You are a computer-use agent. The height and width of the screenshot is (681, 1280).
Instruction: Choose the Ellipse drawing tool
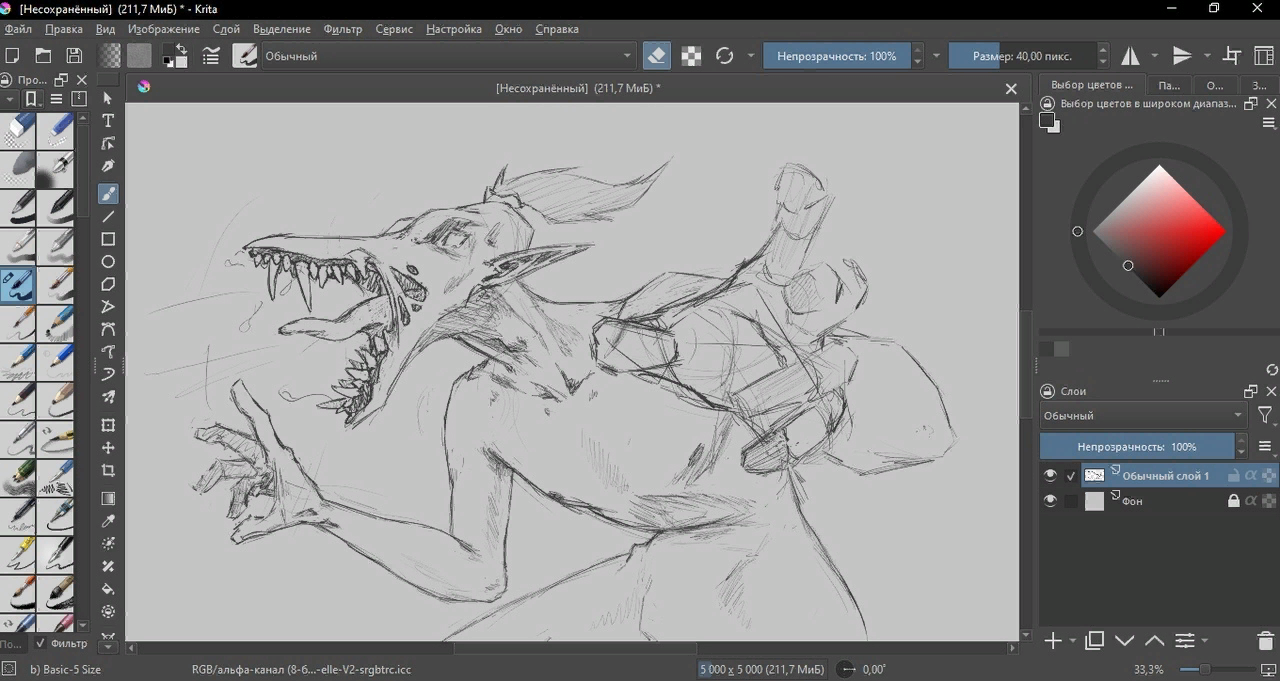pyautogui.click(x=108, y=262)
